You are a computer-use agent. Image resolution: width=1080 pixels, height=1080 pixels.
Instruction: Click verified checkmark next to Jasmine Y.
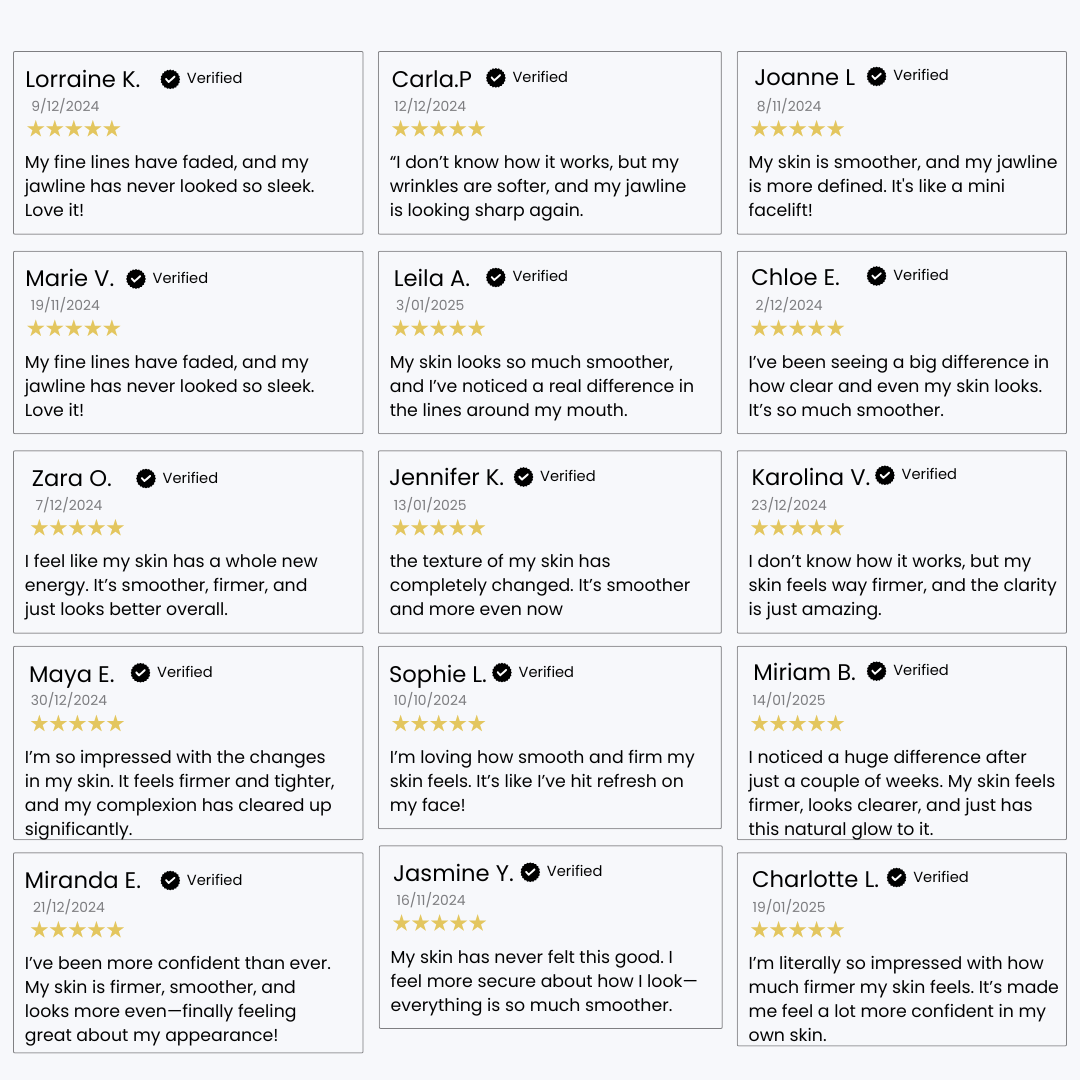tap(530, 872)
